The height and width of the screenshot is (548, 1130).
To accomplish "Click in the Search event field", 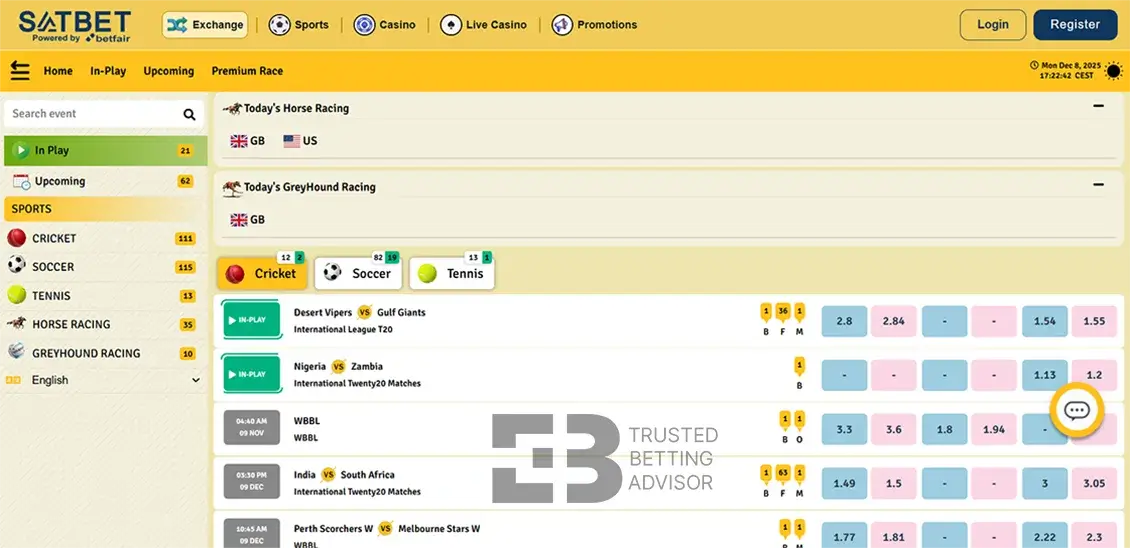I will [94, 114].
